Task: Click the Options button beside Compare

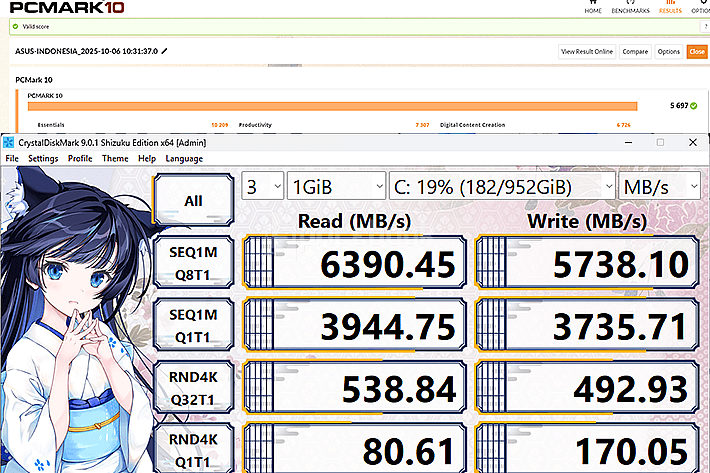Action: 668,52
